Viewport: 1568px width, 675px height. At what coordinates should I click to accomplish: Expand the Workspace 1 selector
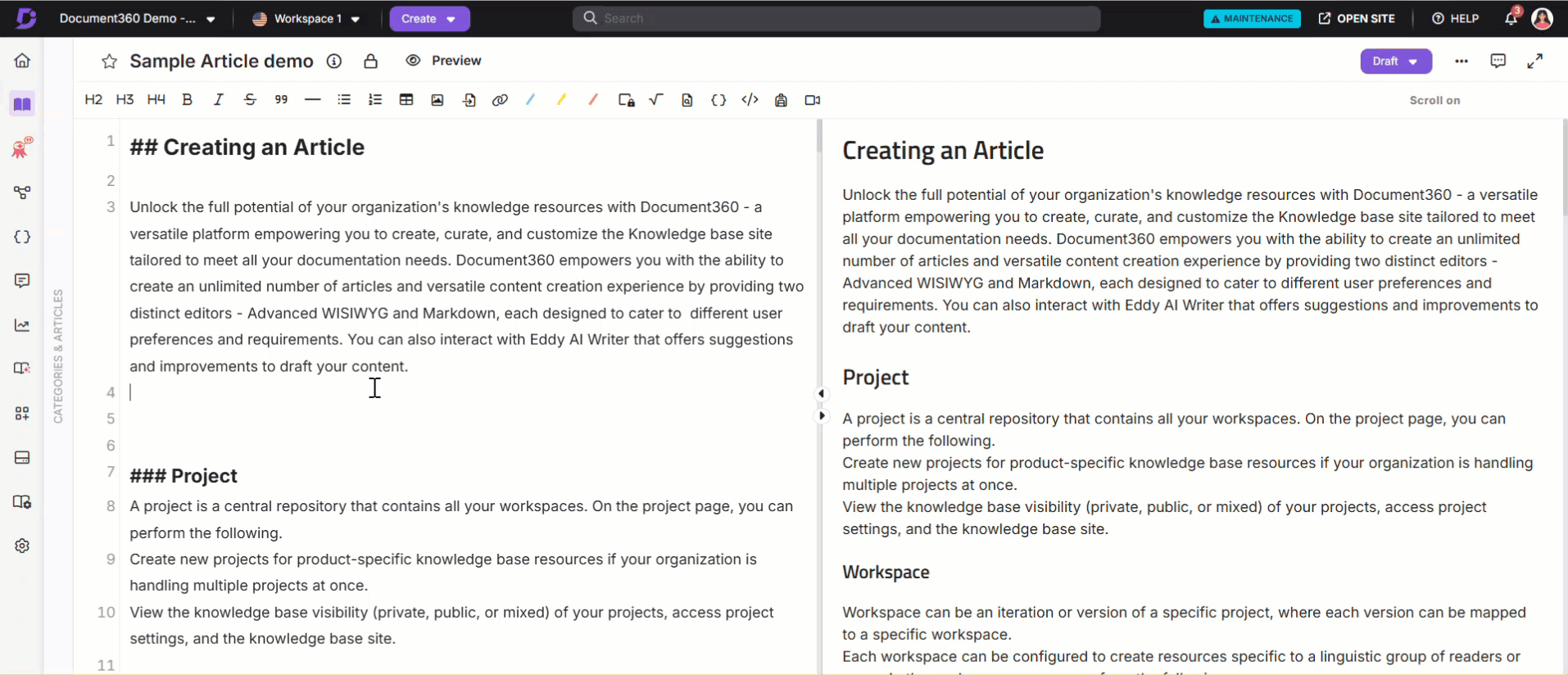[306, 19]
